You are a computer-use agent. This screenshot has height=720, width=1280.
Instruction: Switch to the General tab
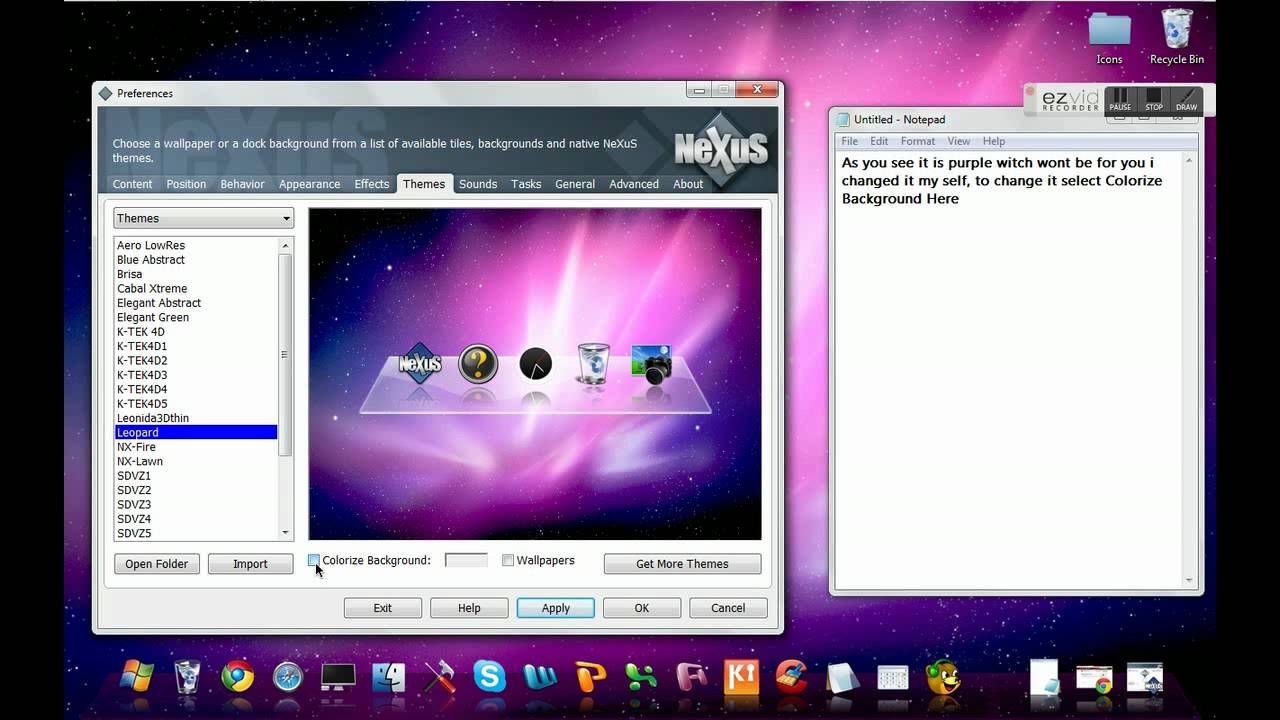tap(575, 184)
